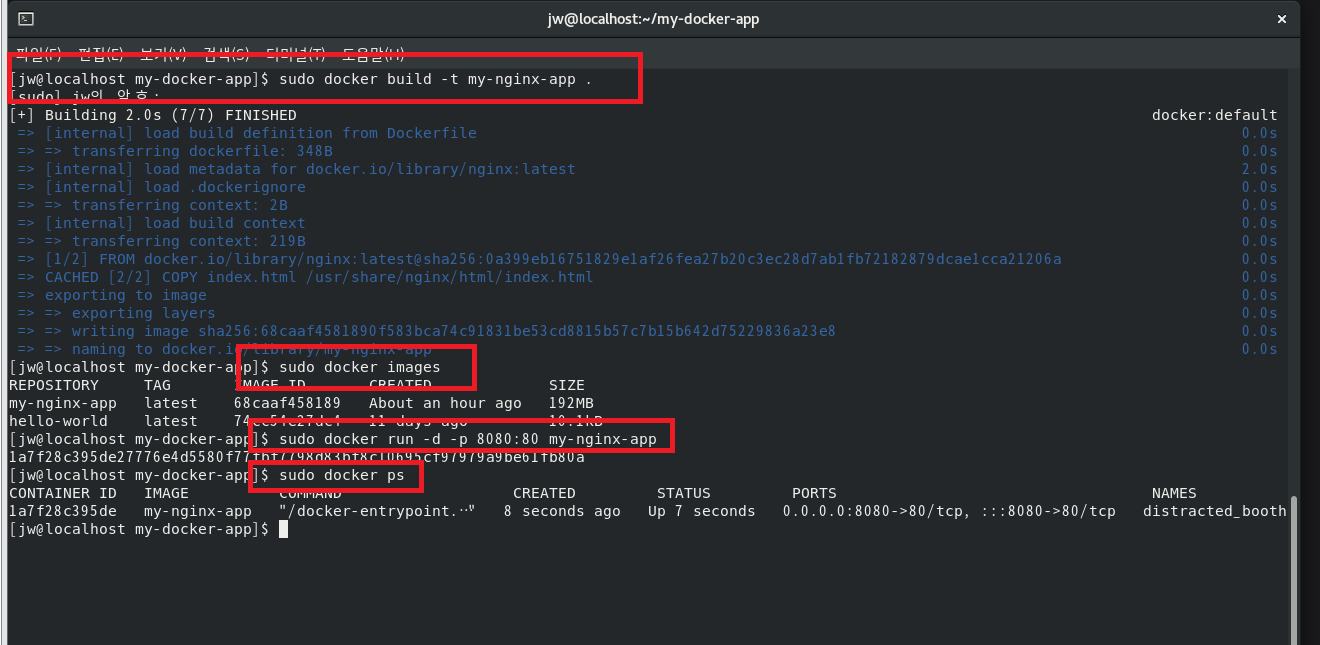The image size is (1320, 645).
Task: Click the full container hash 1a7f28c395de27776e4d...
Action: (297, 457)
